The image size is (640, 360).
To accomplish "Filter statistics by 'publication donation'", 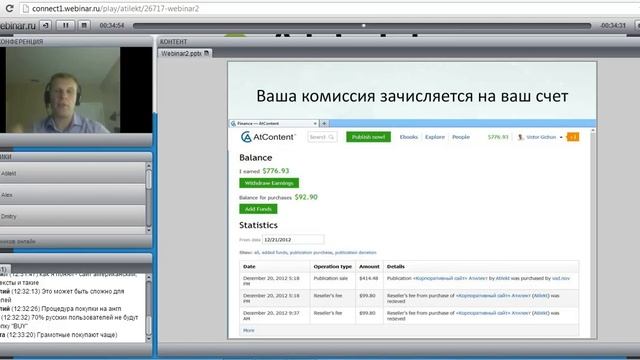I will point(356,253).
